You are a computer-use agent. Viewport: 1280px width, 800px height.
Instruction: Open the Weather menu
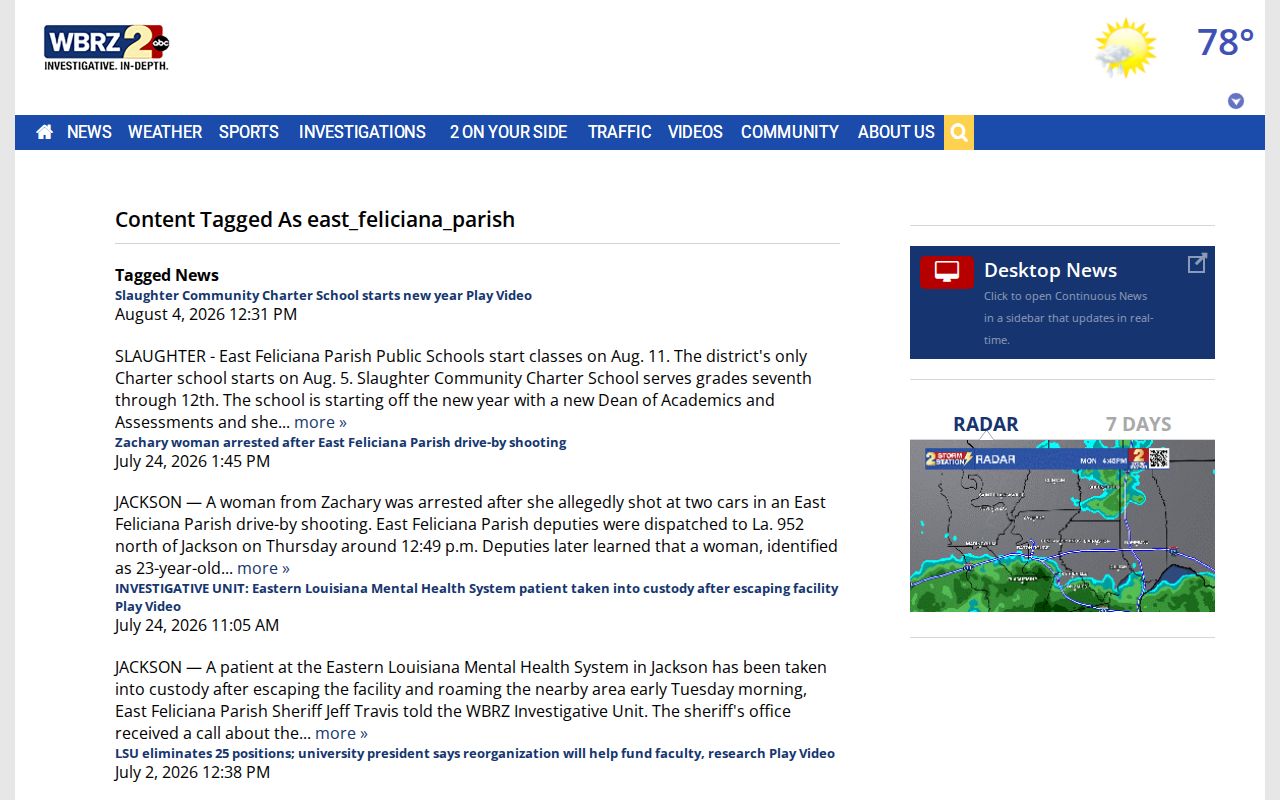pos(165,132)
